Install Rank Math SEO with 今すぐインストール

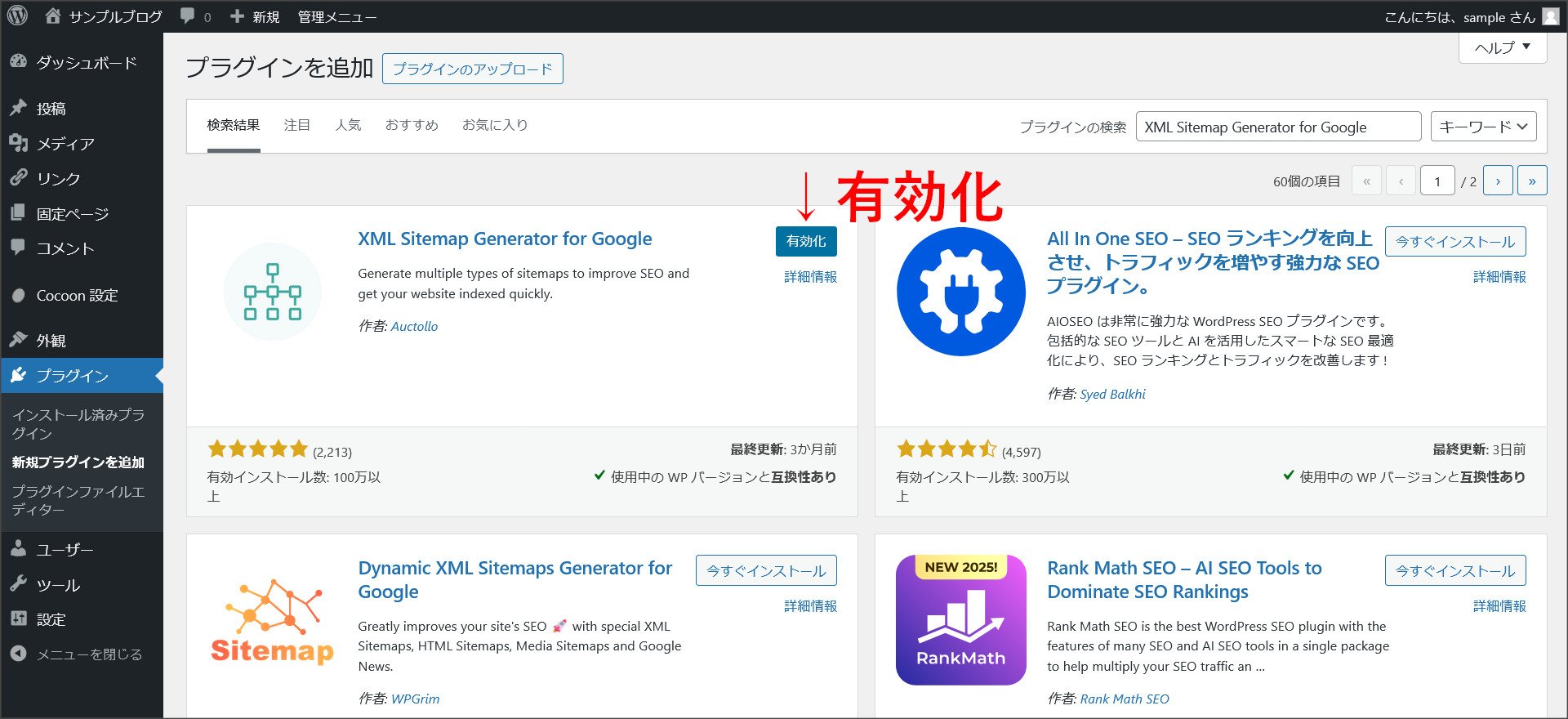(1455, 570)
